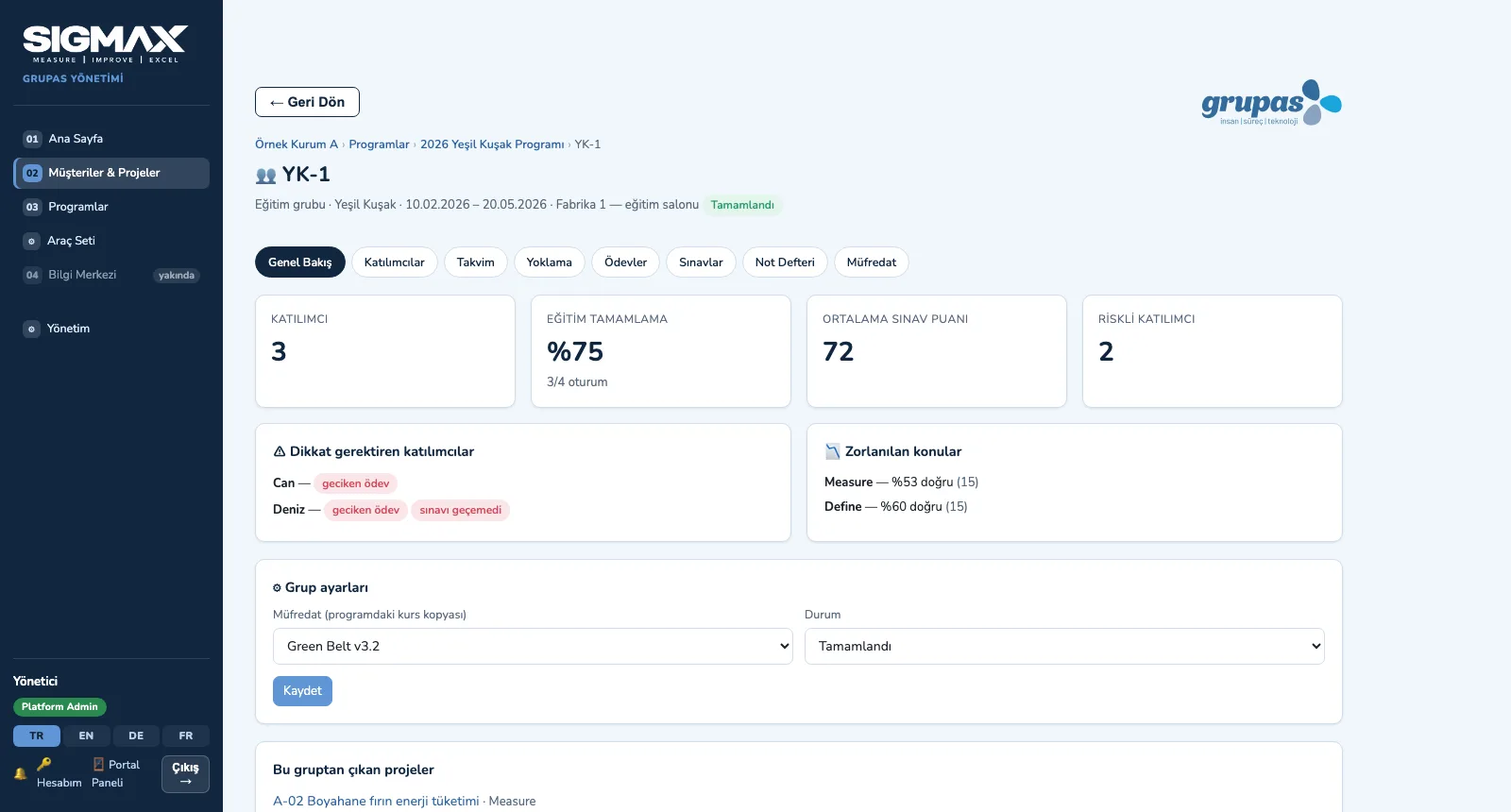1511x812 pixels.
Task: Click the gear icon beside Grup ayarları
Action: point(277,587)
